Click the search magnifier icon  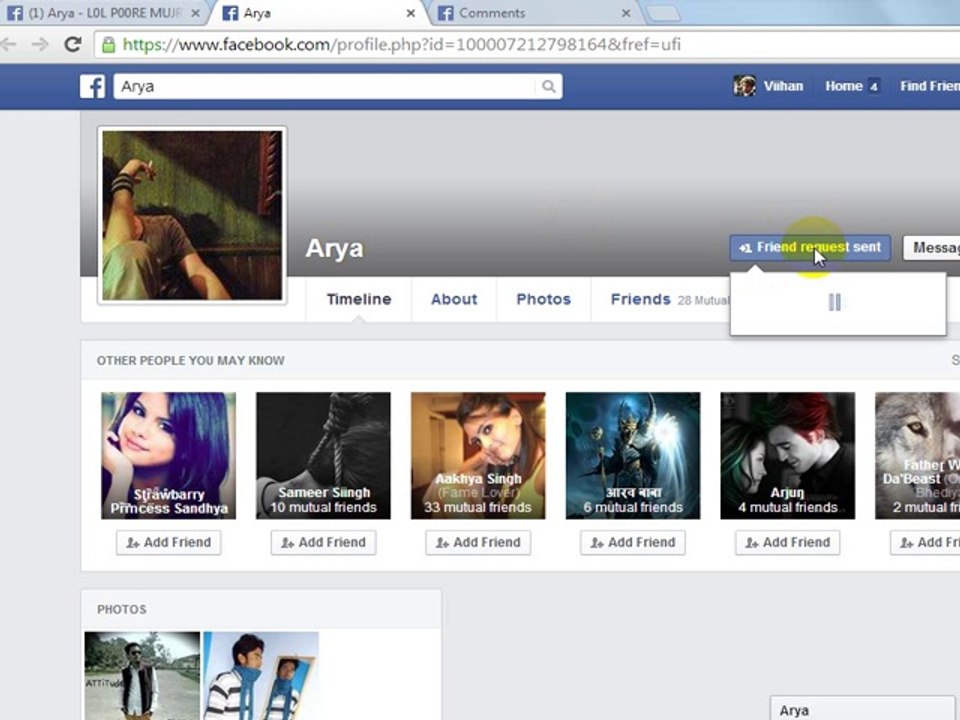pos(549,86)
